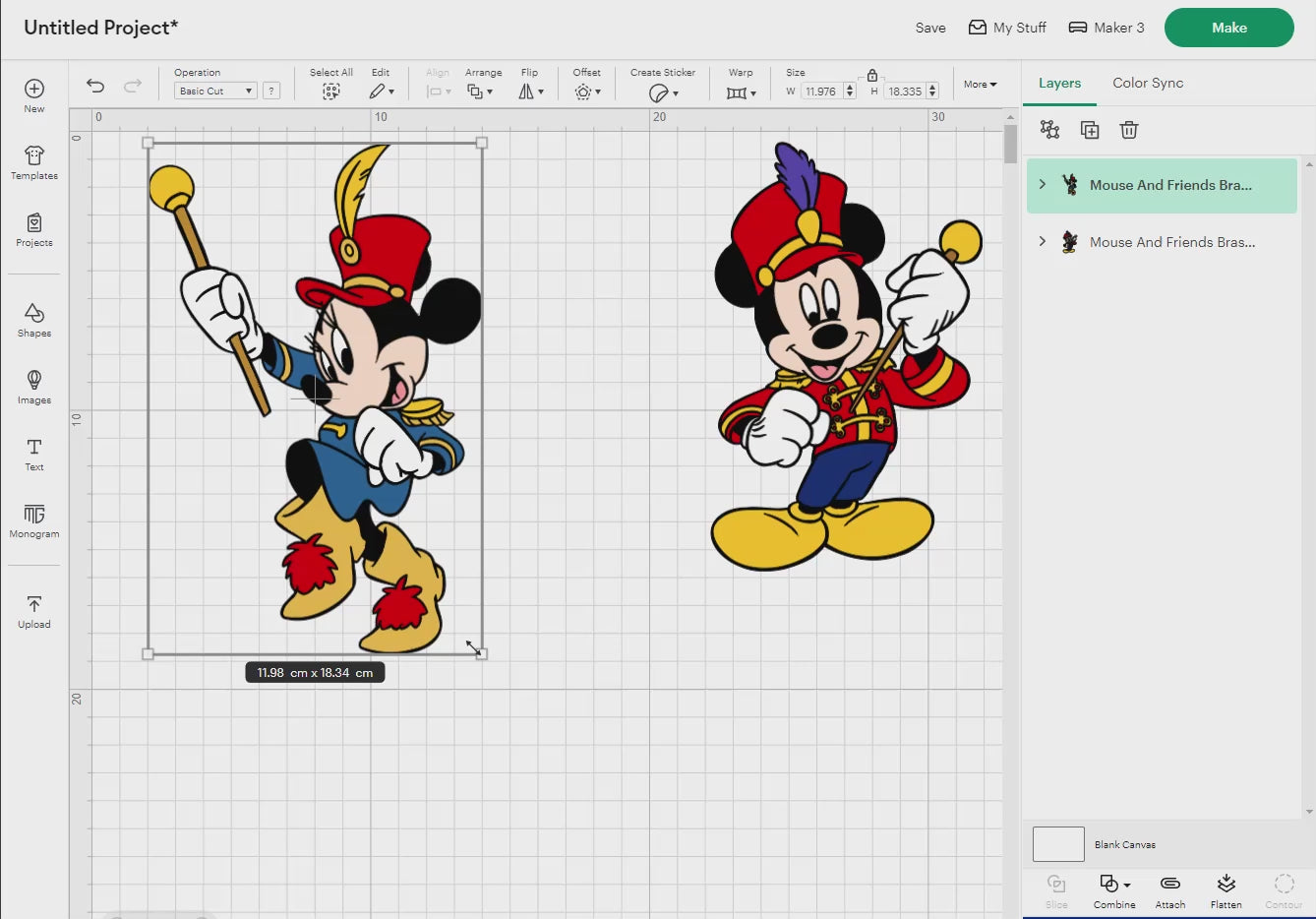This screenshot has height=919, width=1316.
Task: Open the Templates panel
Action: coord(34,162)
